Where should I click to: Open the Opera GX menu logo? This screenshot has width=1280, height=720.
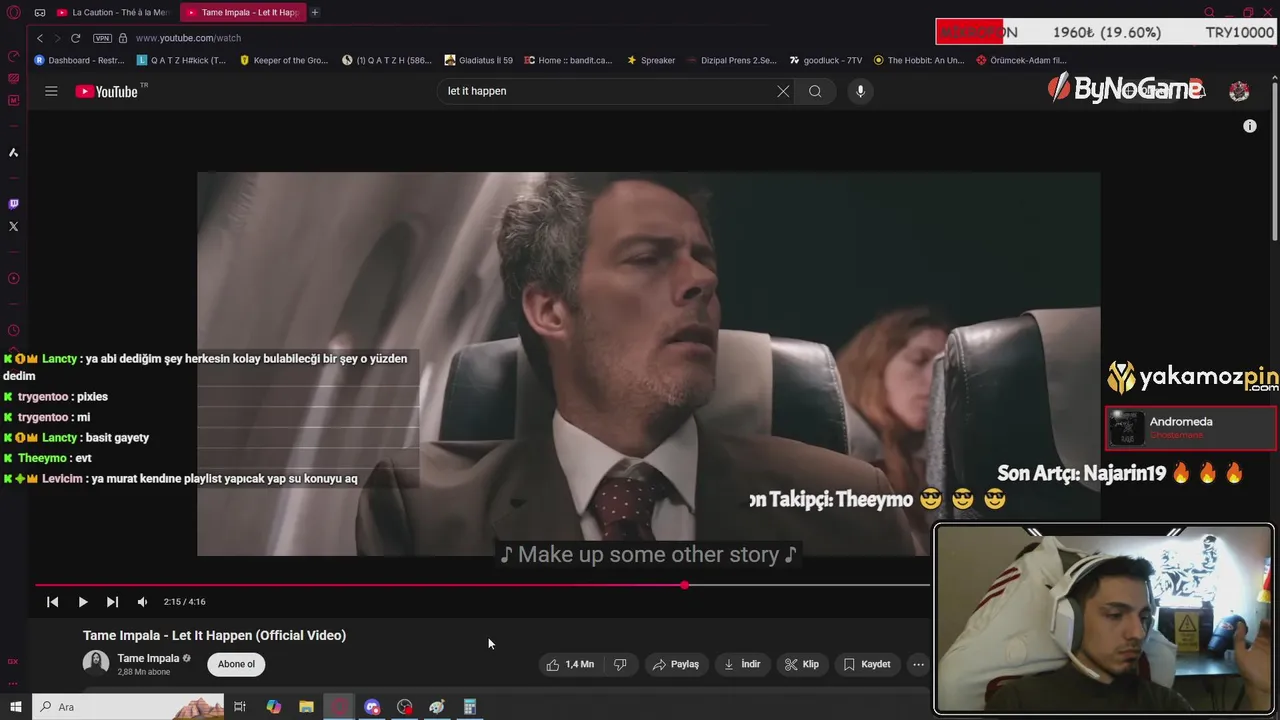13,12
